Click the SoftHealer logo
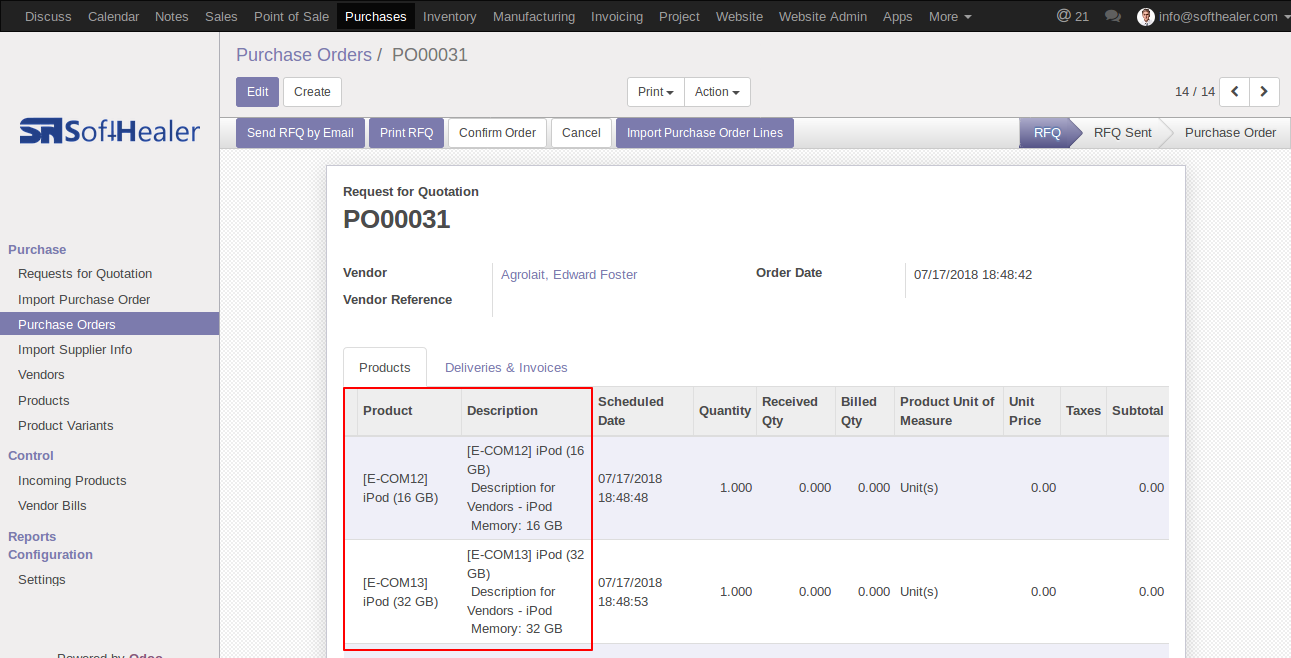This screenshot has height=658, width=1291. click(x=110, y=131)
